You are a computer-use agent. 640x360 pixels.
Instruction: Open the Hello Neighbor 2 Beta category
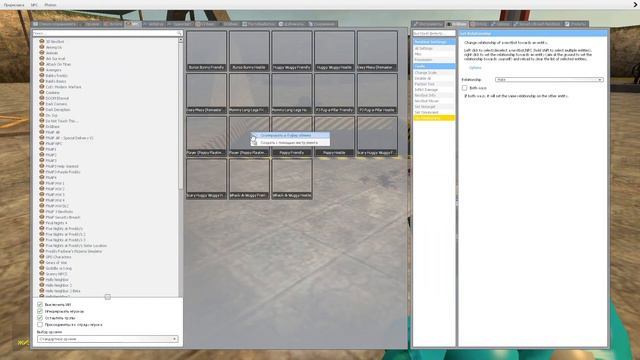click(x=63, y=291)
